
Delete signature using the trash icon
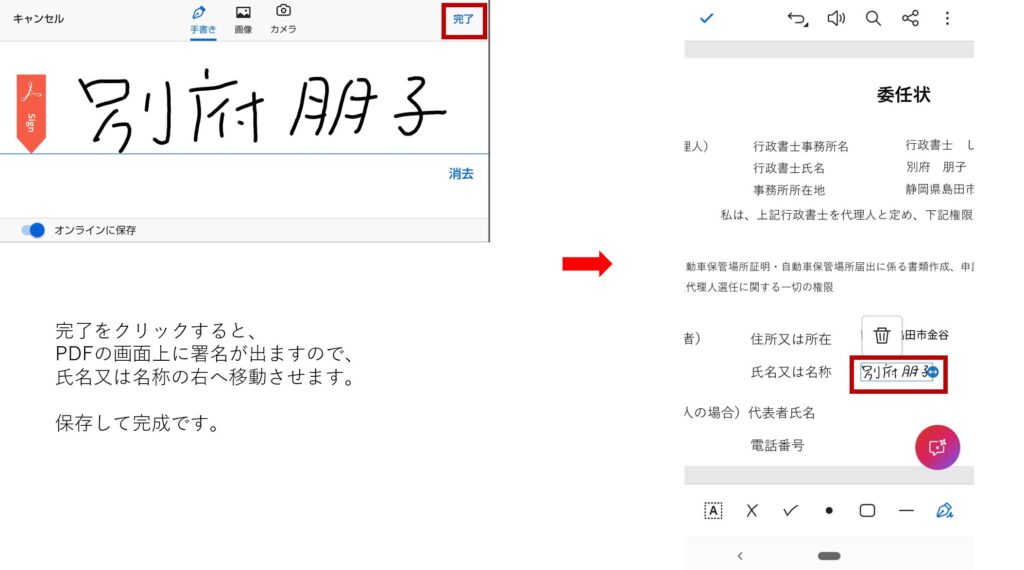[881, 336]
